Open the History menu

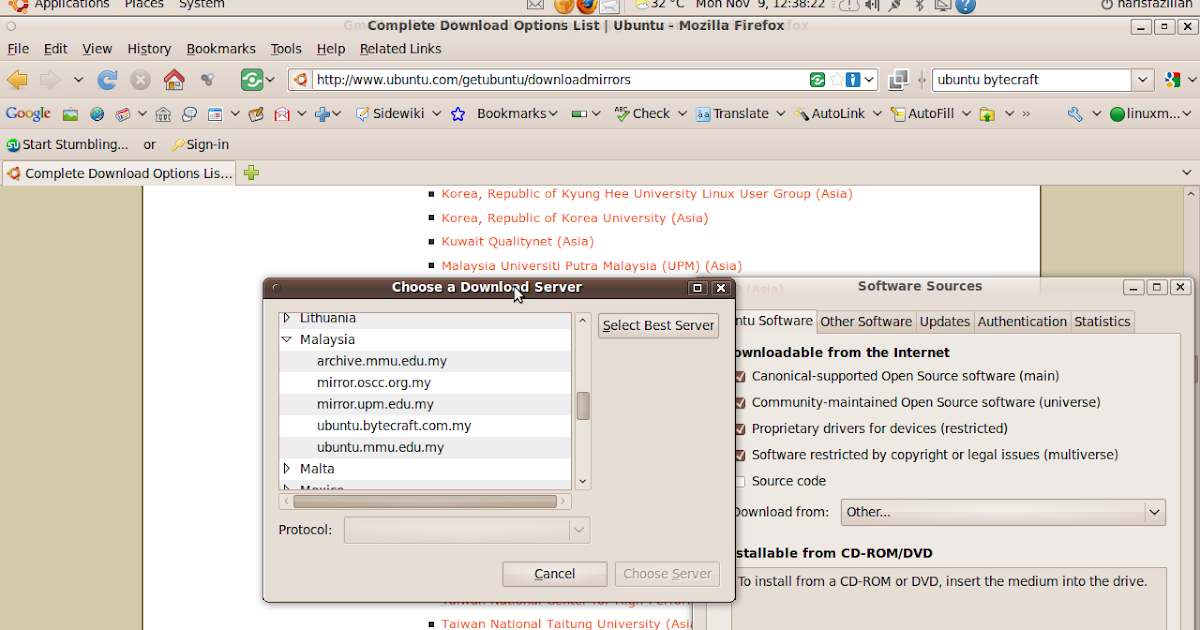tap(149, 48)
